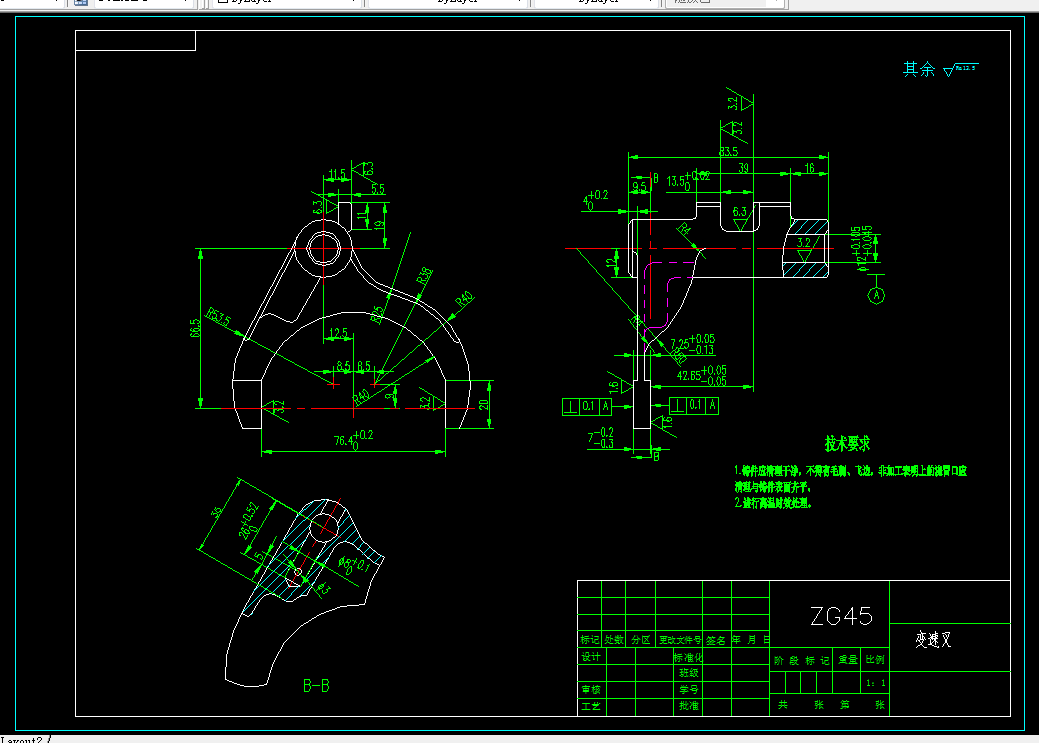Switch to the Layout2 tab
Screen dimensions: 1039x743
pos(21,740)
